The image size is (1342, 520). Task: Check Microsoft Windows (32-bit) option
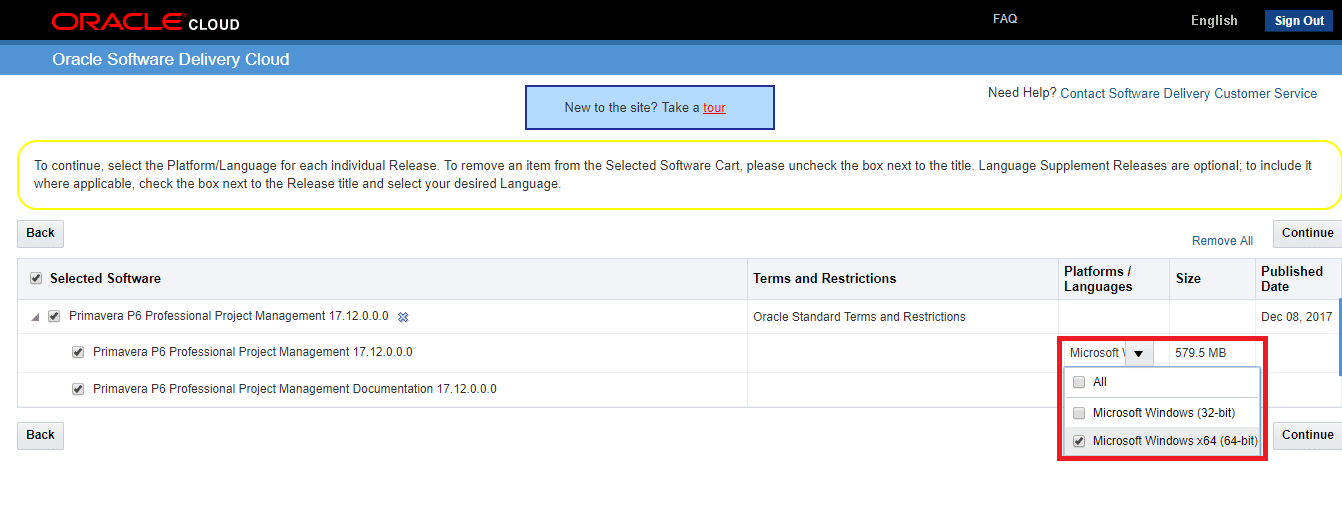coord(1079,413)
